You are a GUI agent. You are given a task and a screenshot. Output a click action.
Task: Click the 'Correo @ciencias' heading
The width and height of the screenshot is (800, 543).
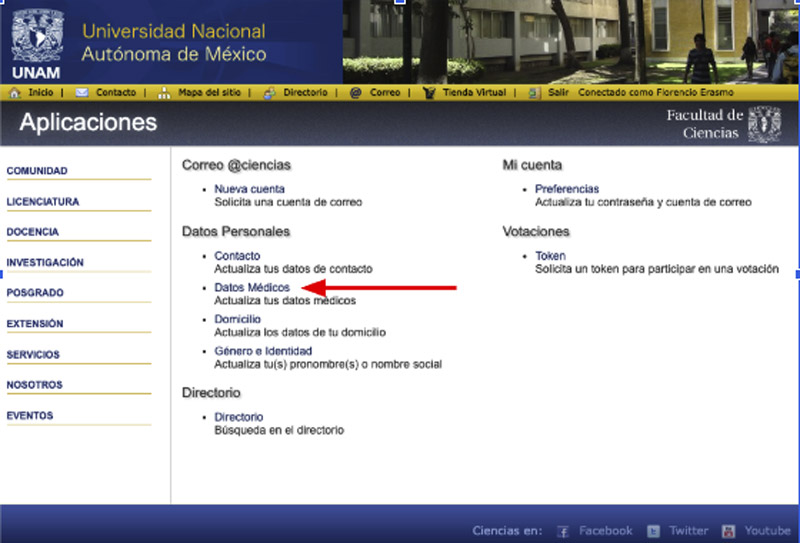click(x=236, y=165)
